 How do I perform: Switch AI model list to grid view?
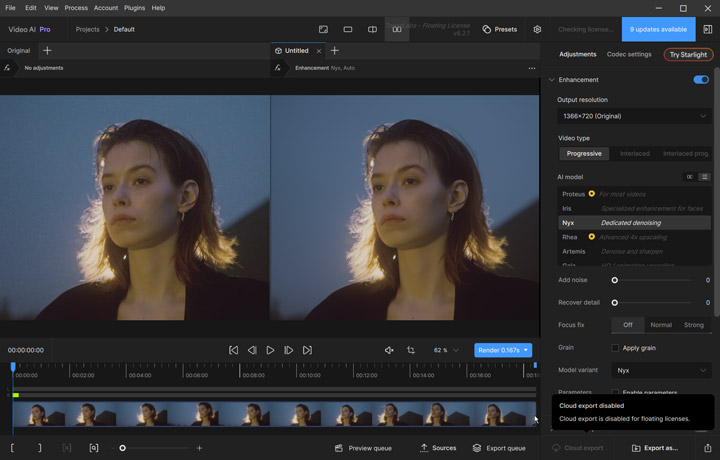[x=690, y=177]
